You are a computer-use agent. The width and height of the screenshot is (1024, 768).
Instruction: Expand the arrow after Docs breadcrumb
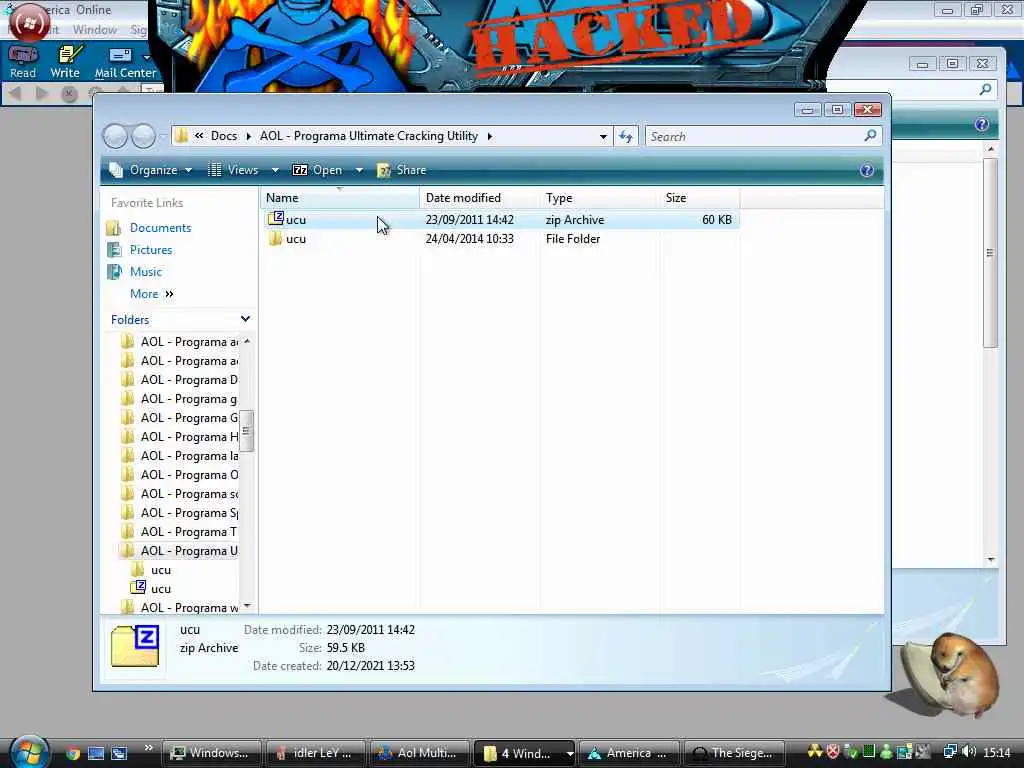click(x=249, y=136)
